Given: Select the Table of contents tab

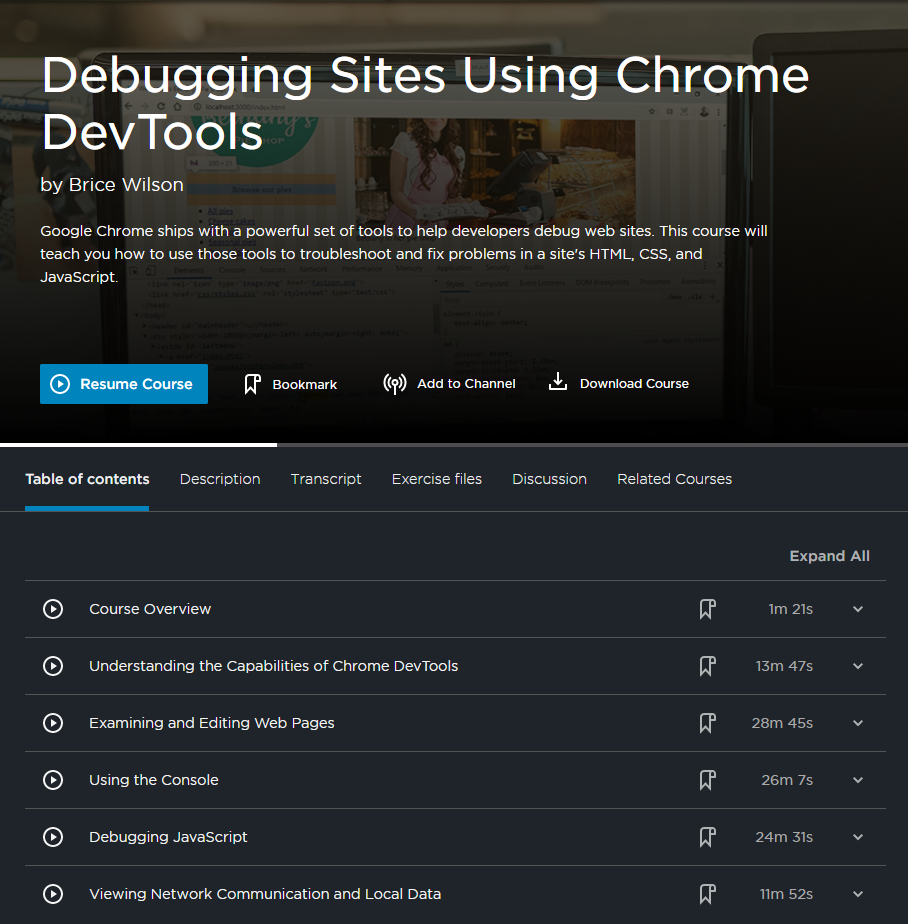Looking at the screenshot, I should point(87,479).
